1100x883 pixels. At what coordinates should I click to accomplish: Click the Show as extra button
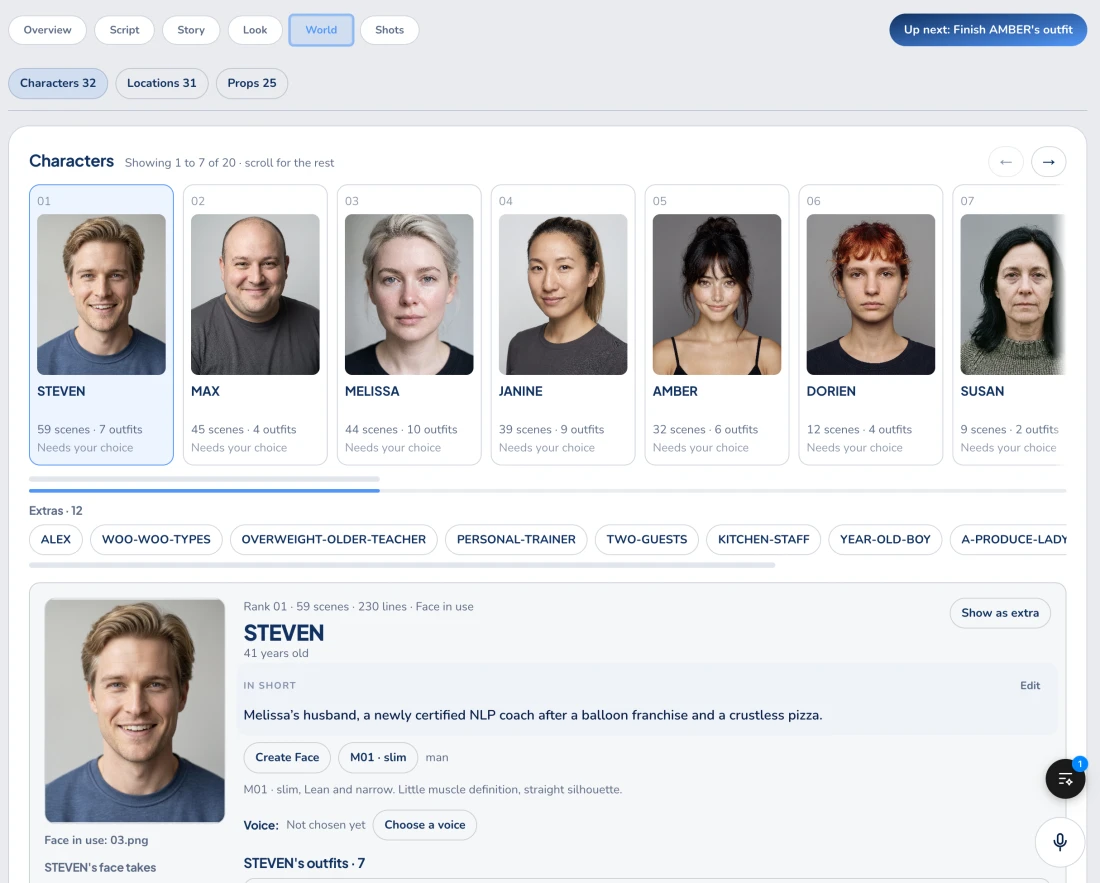(1000, 613)
